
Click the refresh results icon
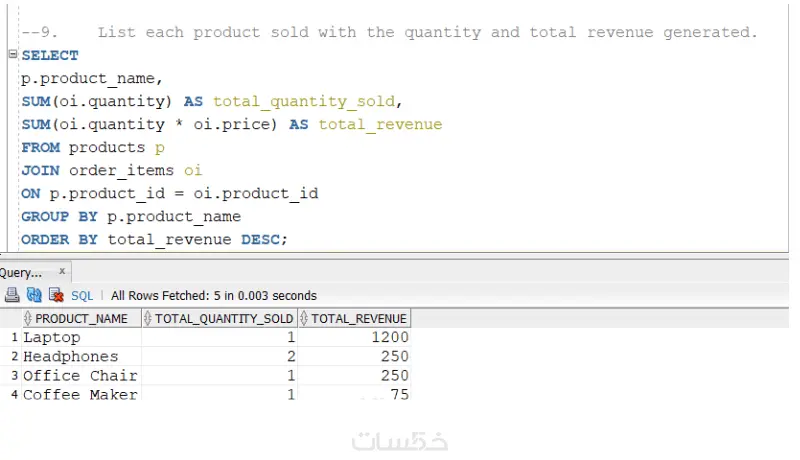[34, 295]
